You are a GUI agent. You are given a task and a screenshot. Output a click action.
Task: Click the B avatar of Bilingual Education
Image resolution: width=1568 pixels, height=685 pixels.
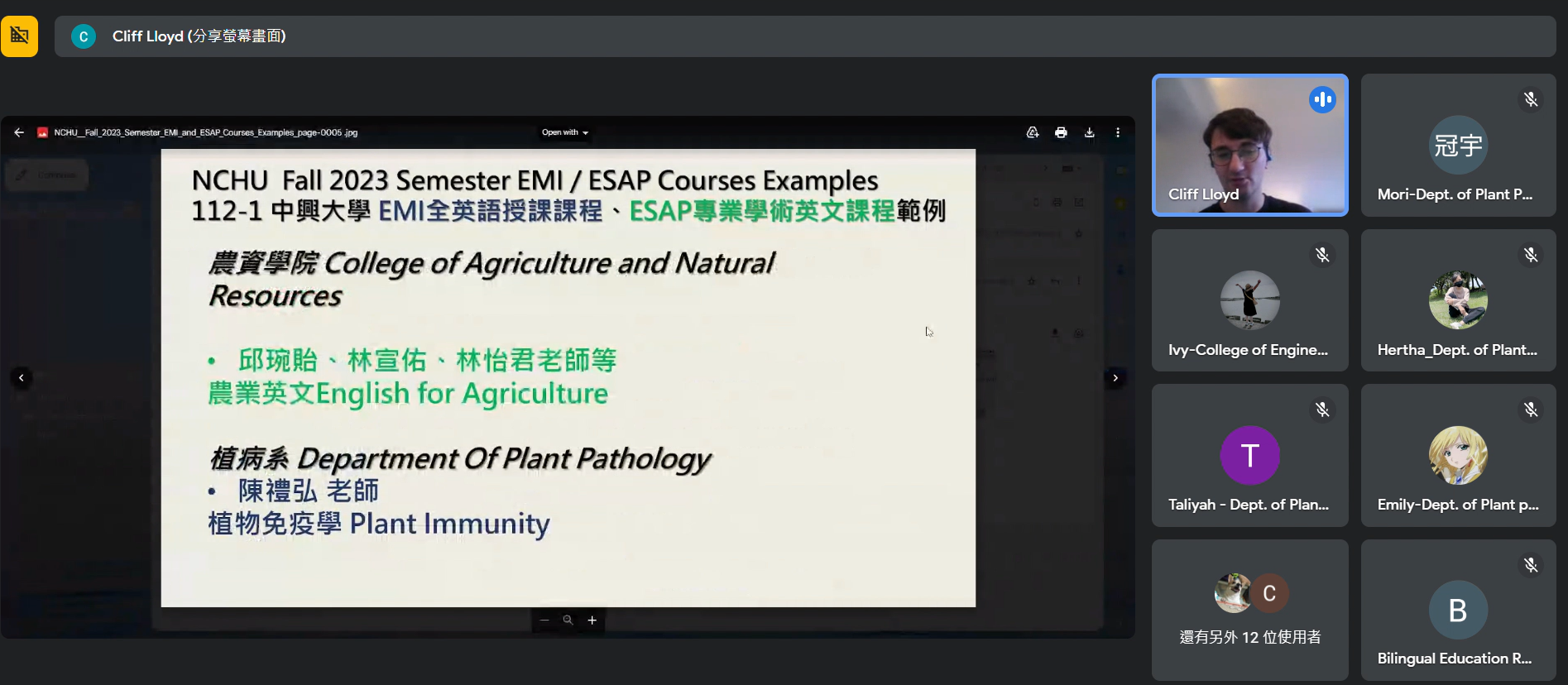1458,610
